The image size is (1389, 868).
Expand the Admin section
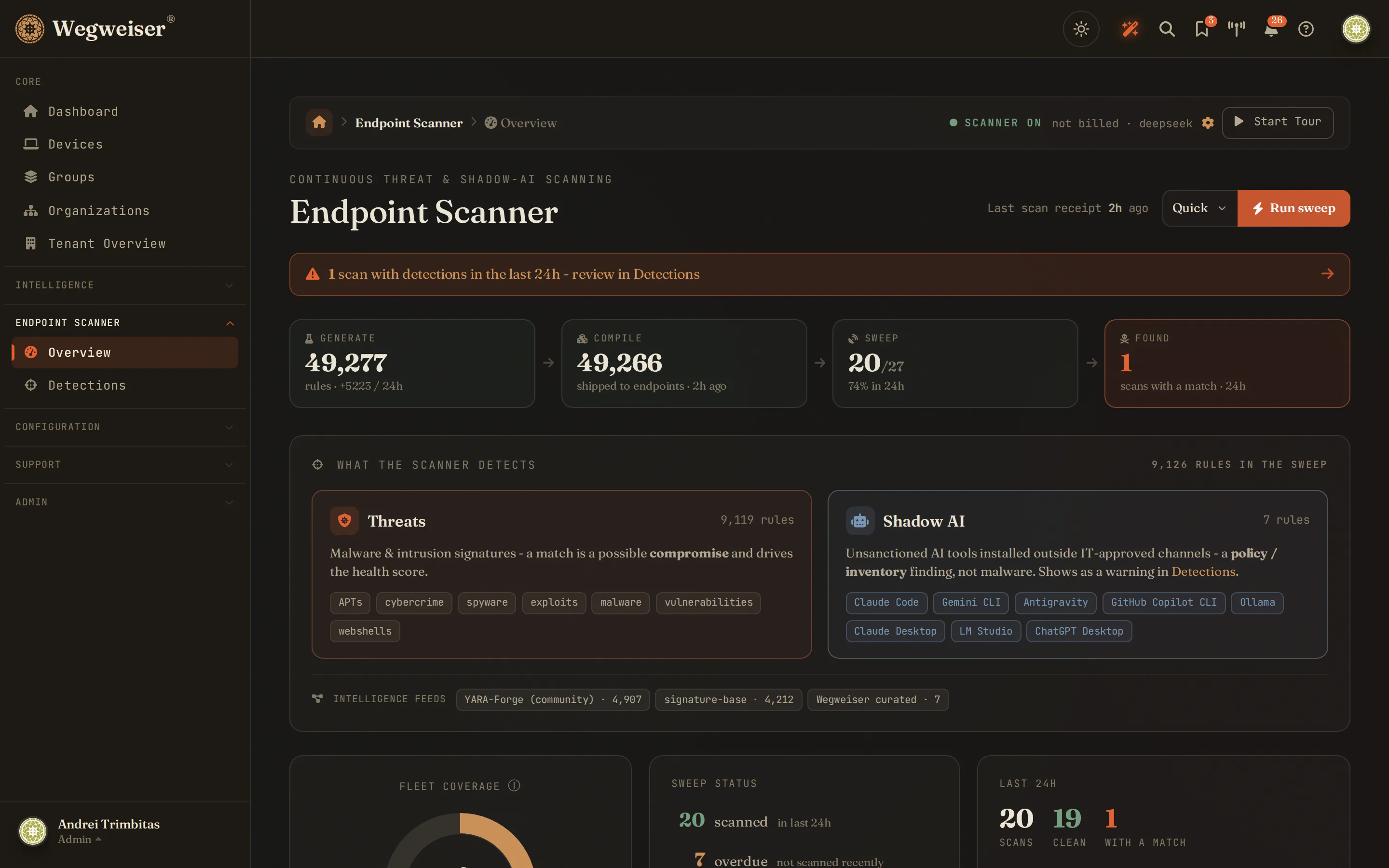pos(124,502)
